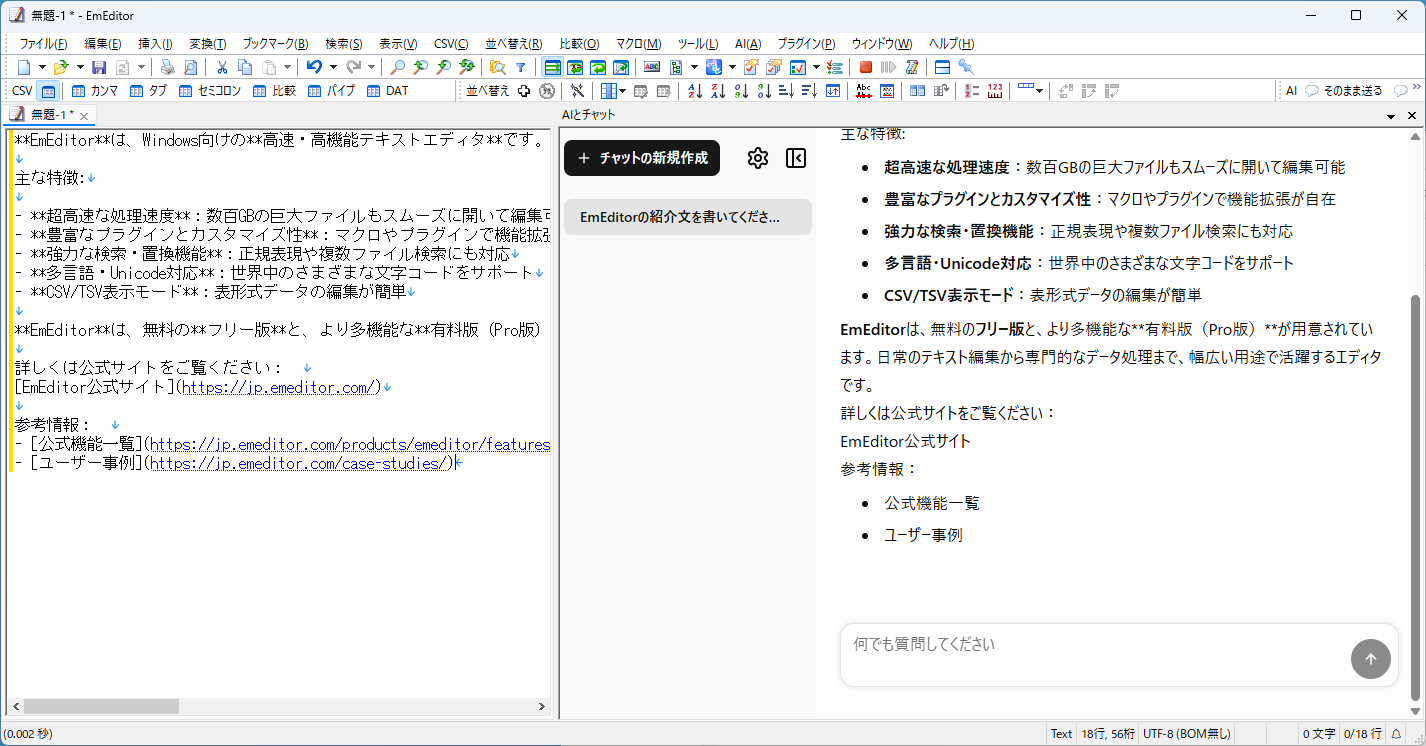Click the filter funnel icon
The image size is (1426, 746).
[x=520, y=67]
